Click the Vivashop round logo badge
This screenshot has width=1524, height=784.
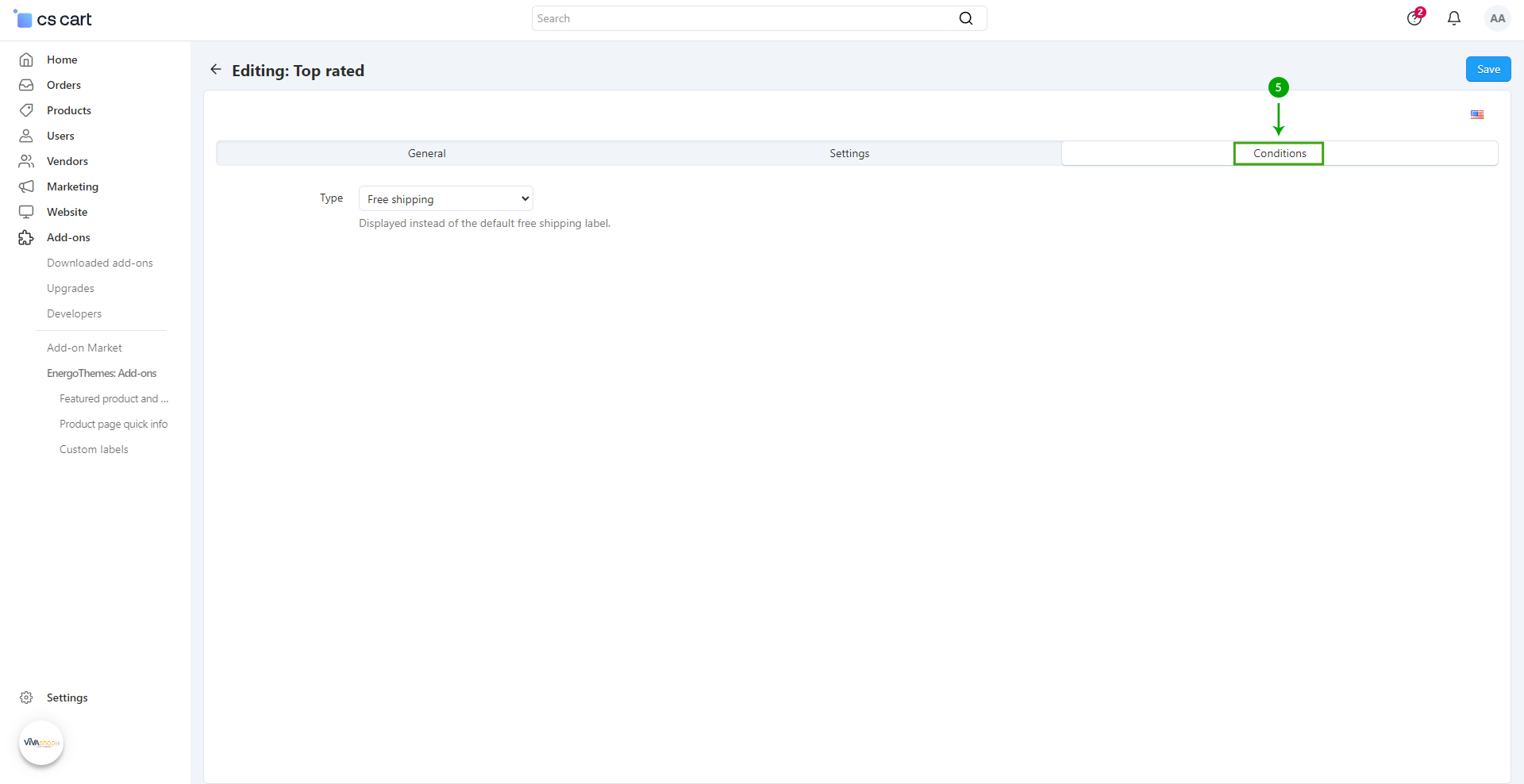41,743
